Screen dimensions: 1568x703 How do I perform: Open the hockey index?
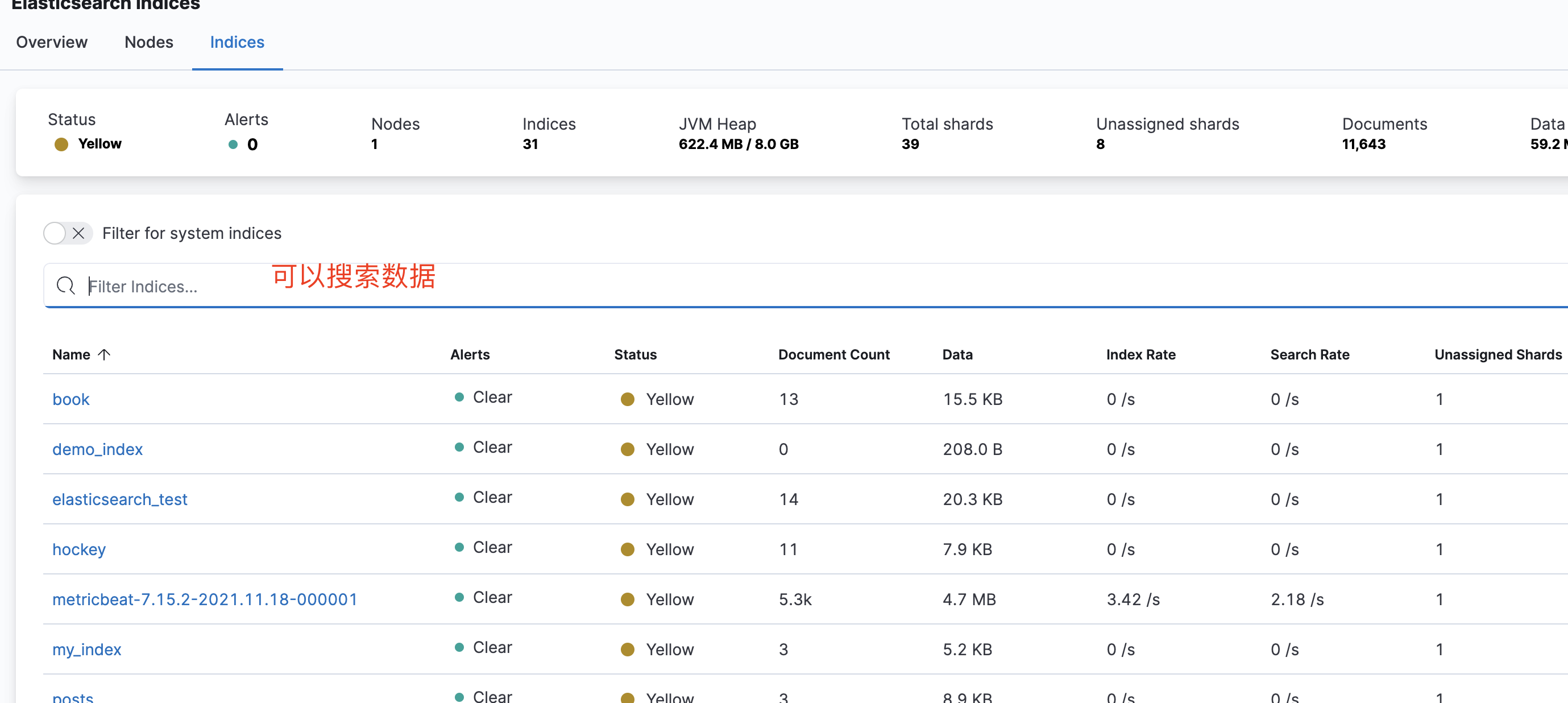pos(79,549)
